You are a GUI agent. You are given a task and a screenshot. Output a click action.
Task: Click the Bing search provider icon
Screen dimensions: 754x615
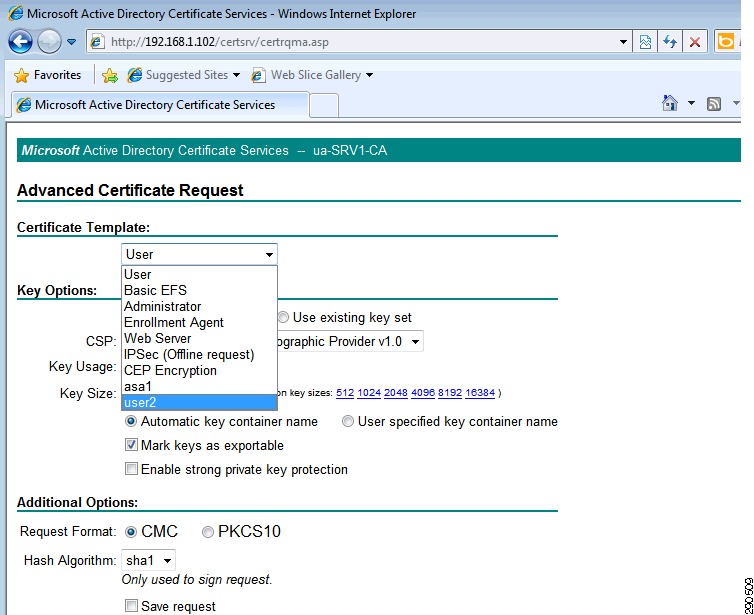(725, 42)
